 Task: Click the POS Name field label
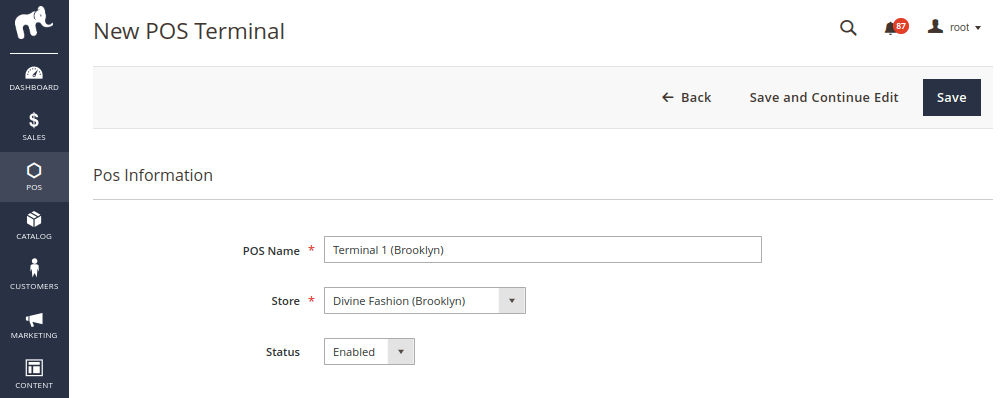[271, 251]
